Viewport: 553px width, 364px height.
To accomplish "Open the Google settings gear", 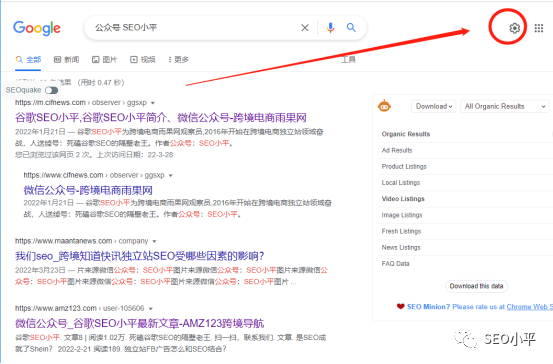I will (x=515, y=28).
